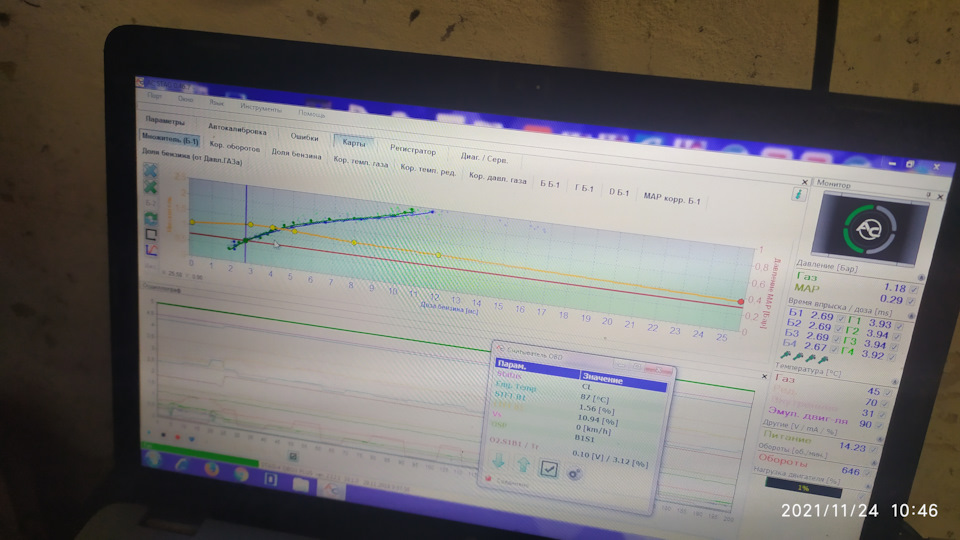Close the map panel with its X
960x540 pixels.
(804, 181)
